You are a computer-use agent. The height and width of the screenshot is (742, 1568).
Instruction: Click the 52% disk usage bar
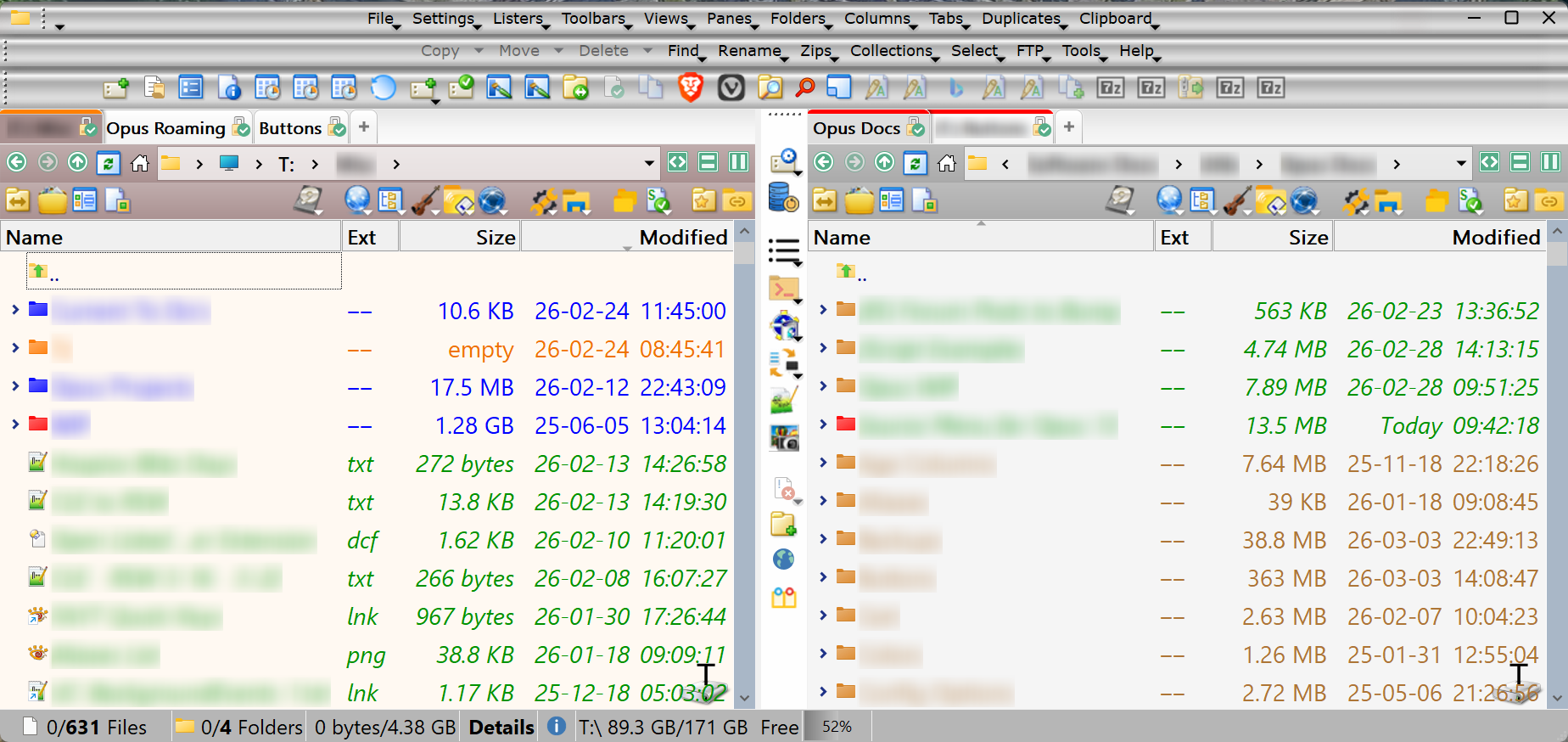point(837,727)
